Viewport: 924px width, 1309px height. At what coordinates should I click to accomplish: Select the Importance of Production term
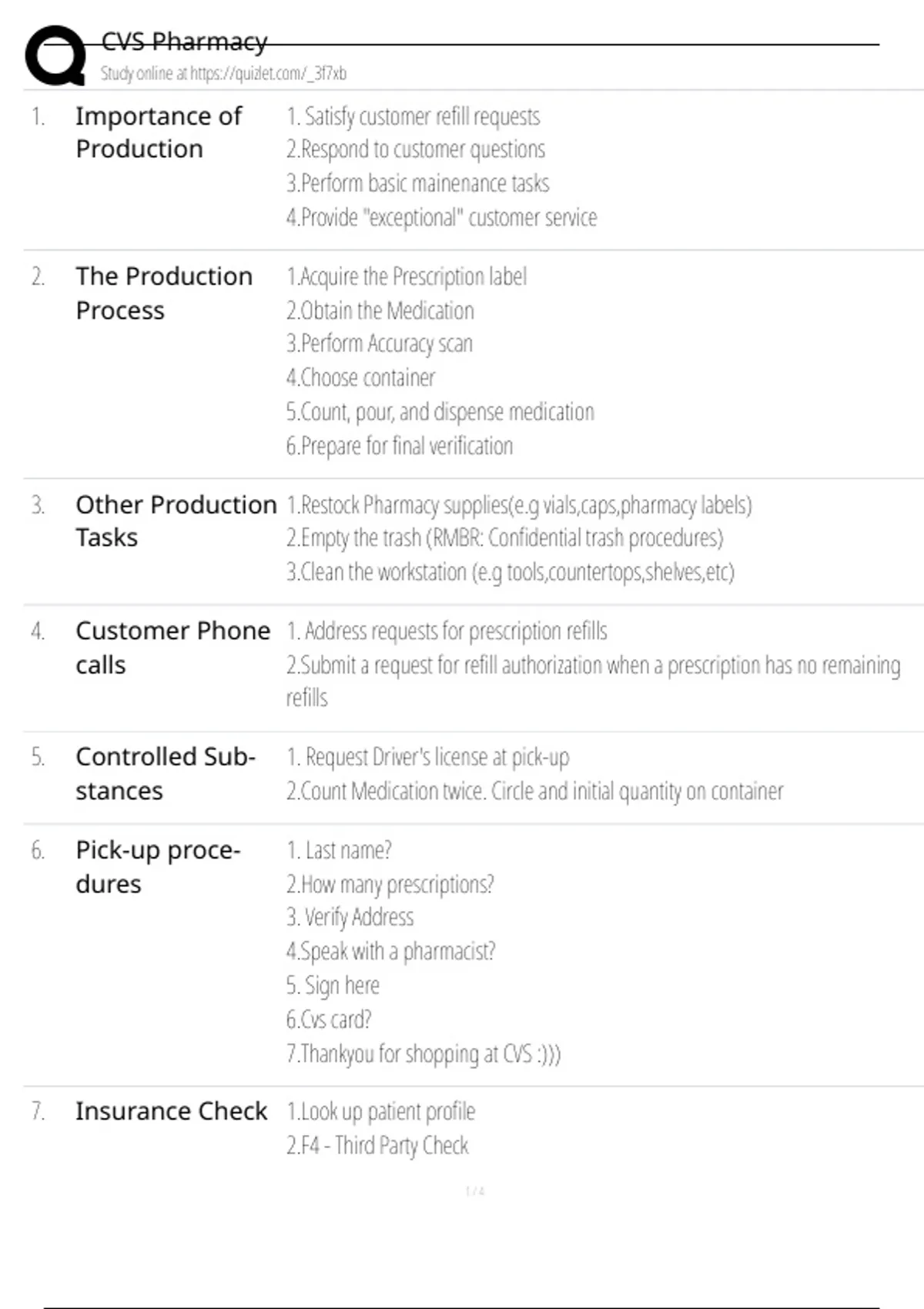[159, 132]
